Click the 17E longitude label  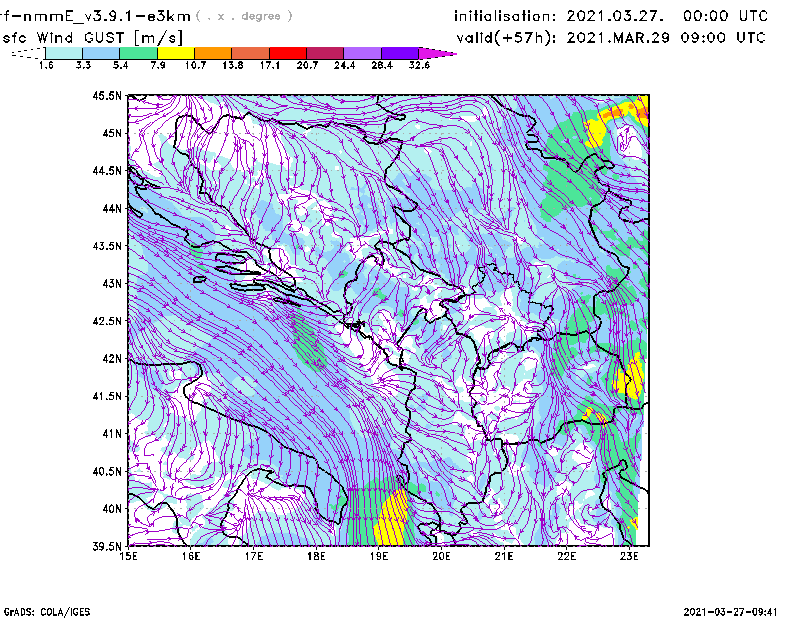[x=254, y=556]
